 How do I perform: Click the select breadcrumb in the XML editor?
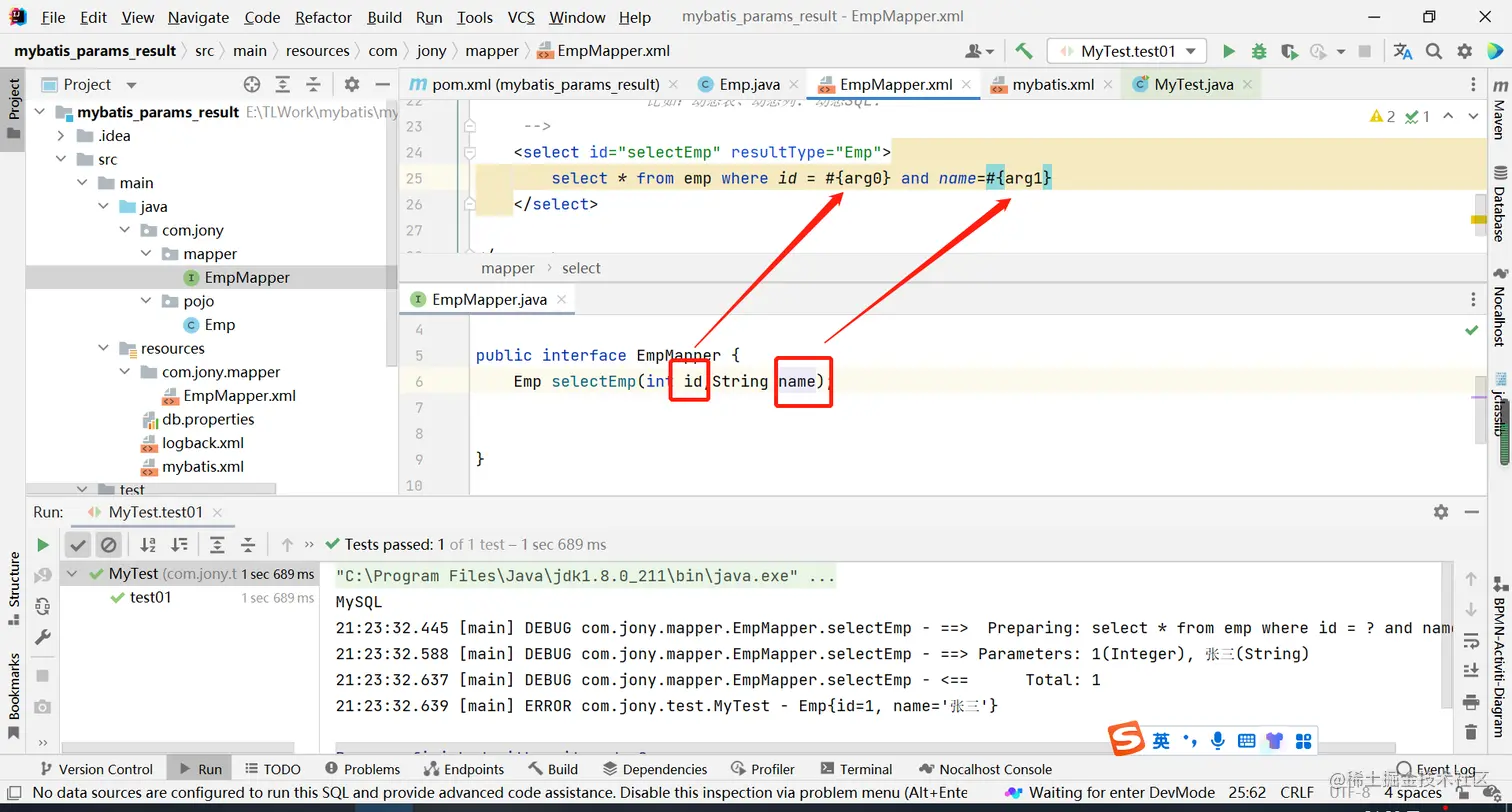(x=581, y=268)
